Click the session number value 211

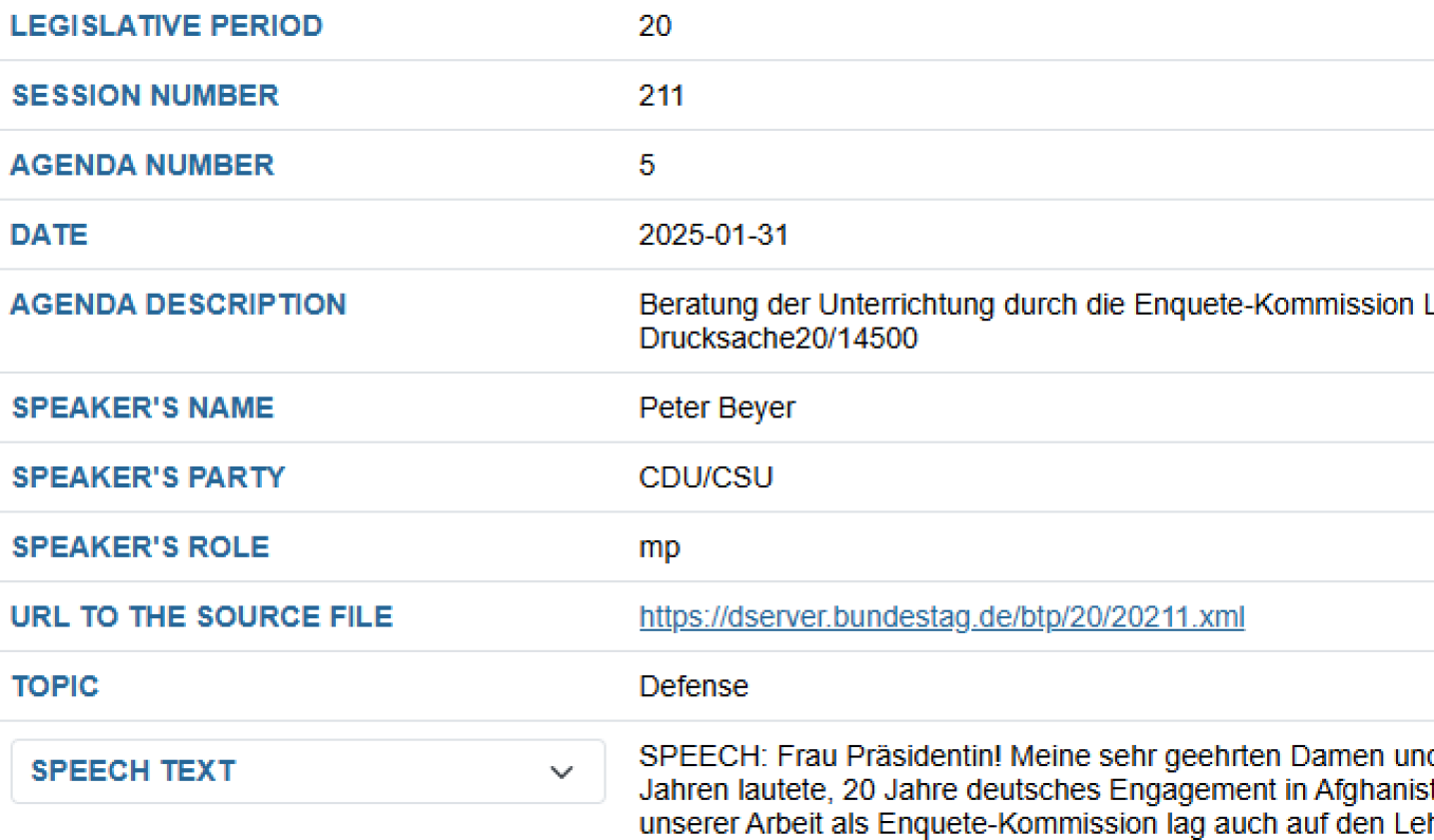(661, 96)
